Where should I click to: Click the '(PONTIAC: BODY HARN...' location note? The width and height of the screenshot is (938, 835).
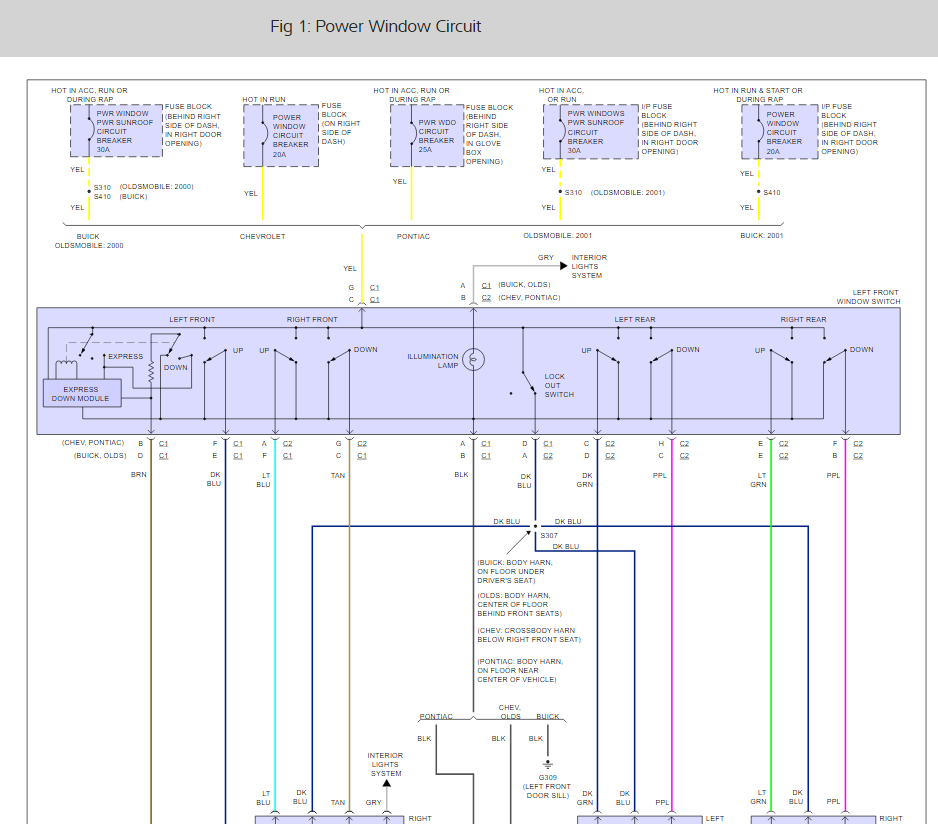pyautogui.click(x=520, y=671)
